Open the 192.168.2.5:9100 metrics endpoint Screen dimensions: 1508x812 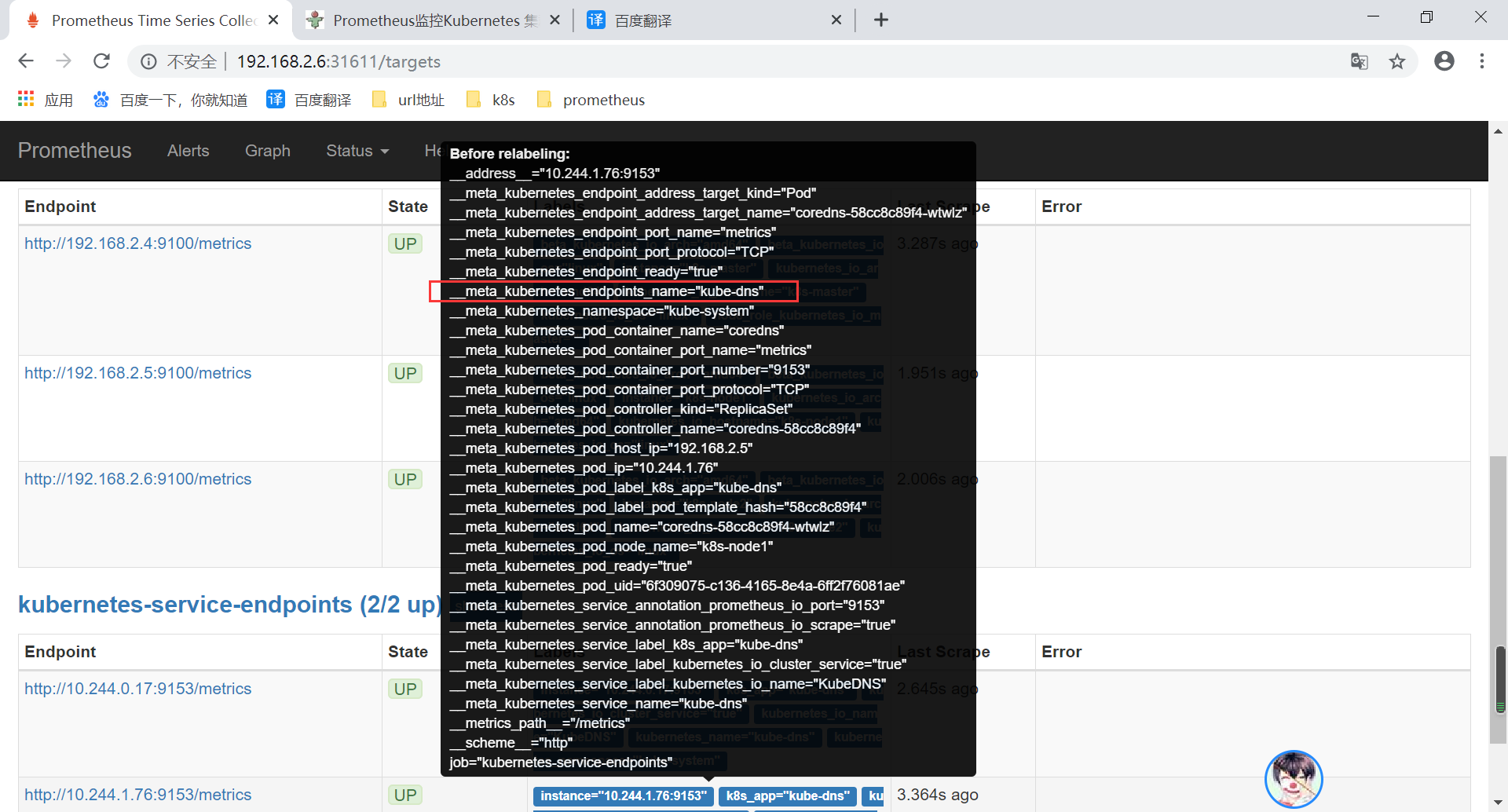point(138,373)
